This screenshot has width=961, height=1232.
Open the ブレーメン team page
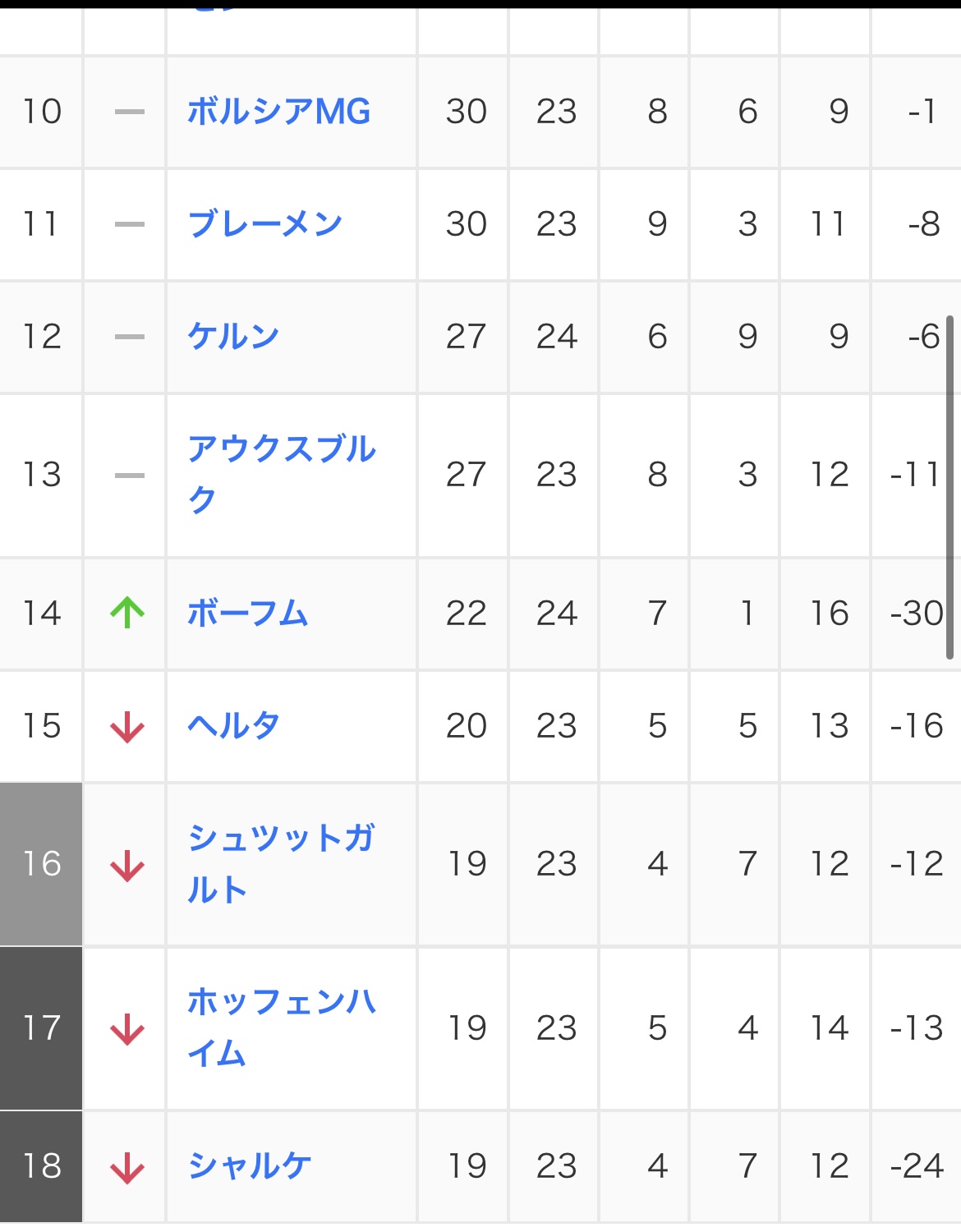[x=264, y=224]
